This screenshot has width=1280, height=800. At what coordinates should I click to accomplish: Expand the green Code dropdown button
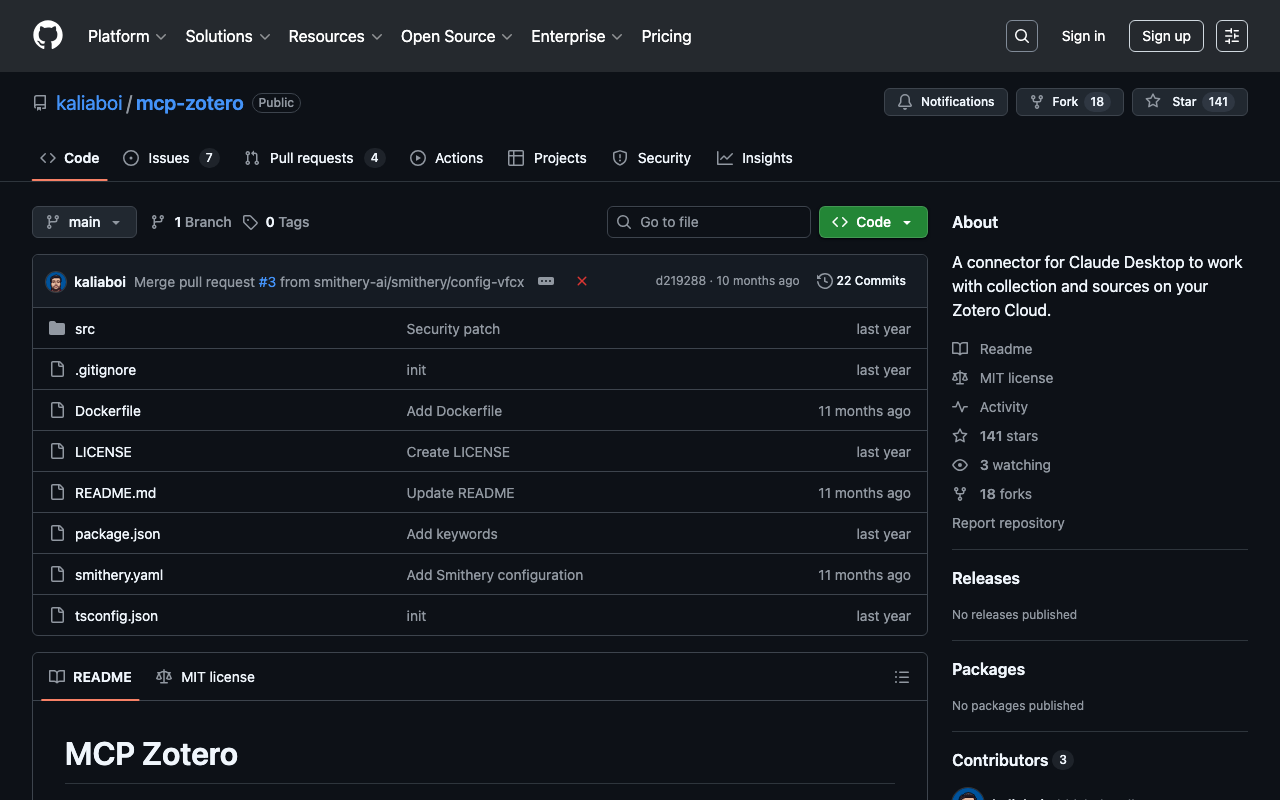pyautogui.click(x=872, y=222)
